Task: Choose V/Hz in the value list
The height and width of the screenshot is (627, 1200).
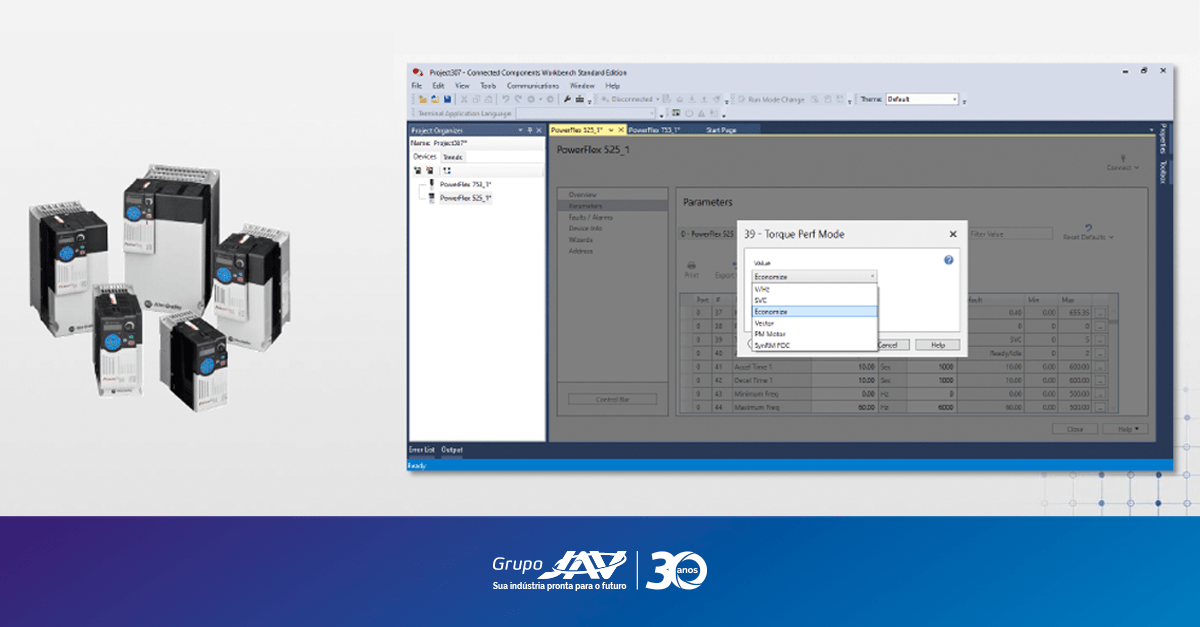Action: [814, 289]
